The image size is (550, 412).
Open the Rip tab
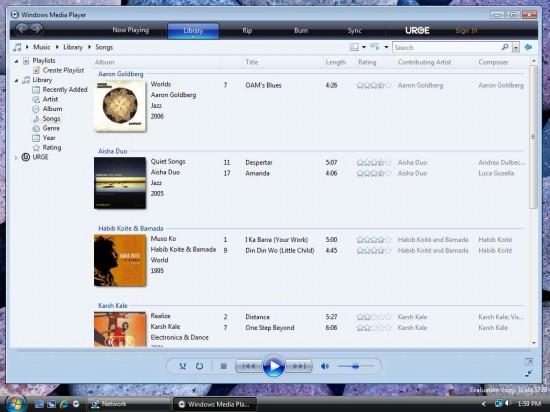coord(247,31)
